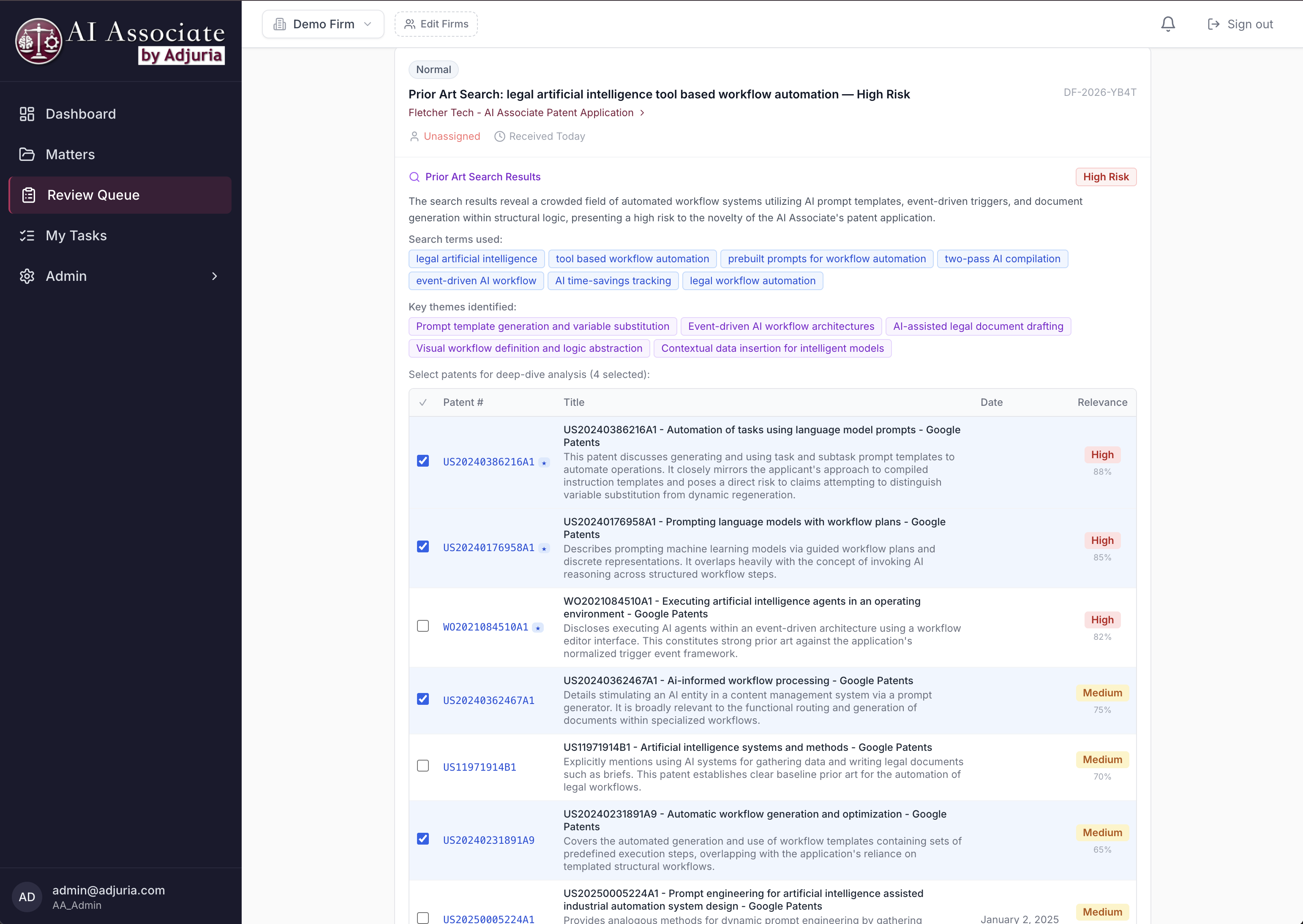Click the Edit Firms button
1303x924 pixels.
coord(436,24)
